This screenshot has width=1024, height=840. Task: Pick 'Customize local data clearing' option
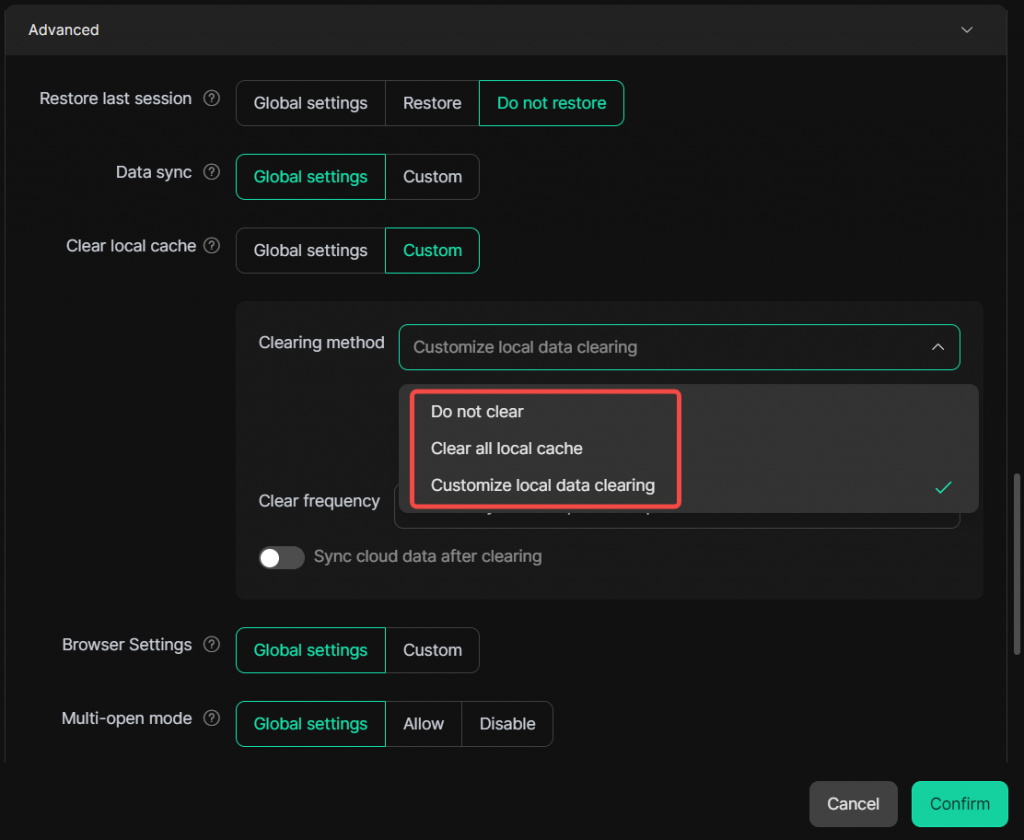542,486
